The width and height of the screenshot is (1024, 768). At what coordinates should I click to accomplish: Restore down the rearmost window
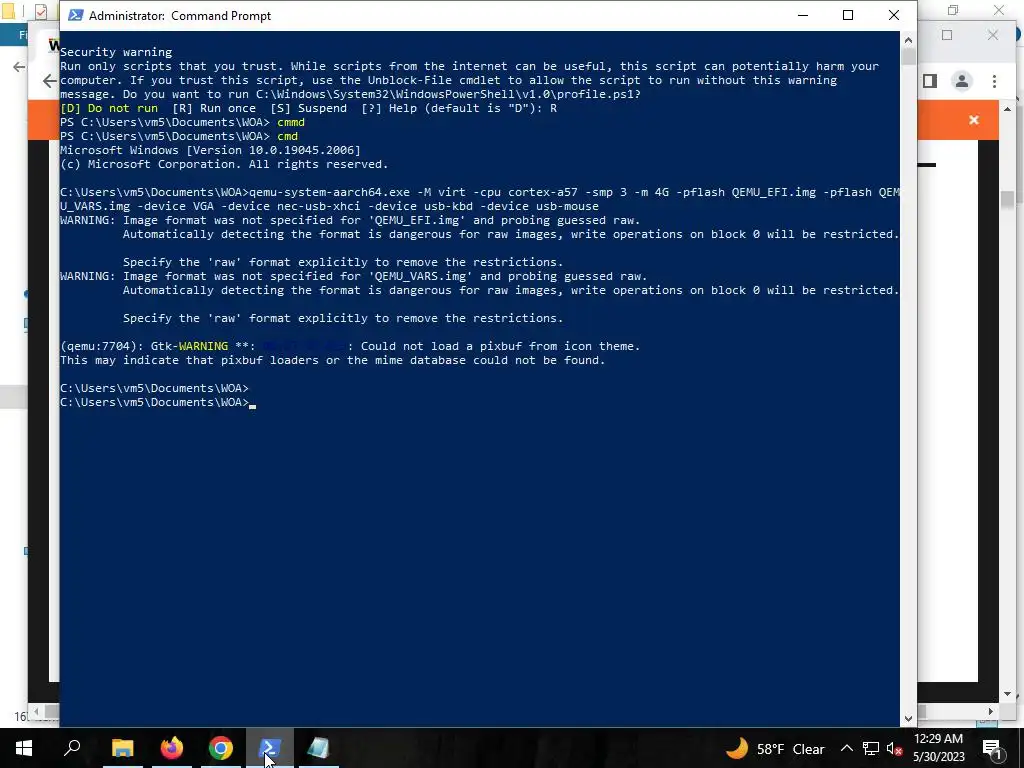pos(953,10)
